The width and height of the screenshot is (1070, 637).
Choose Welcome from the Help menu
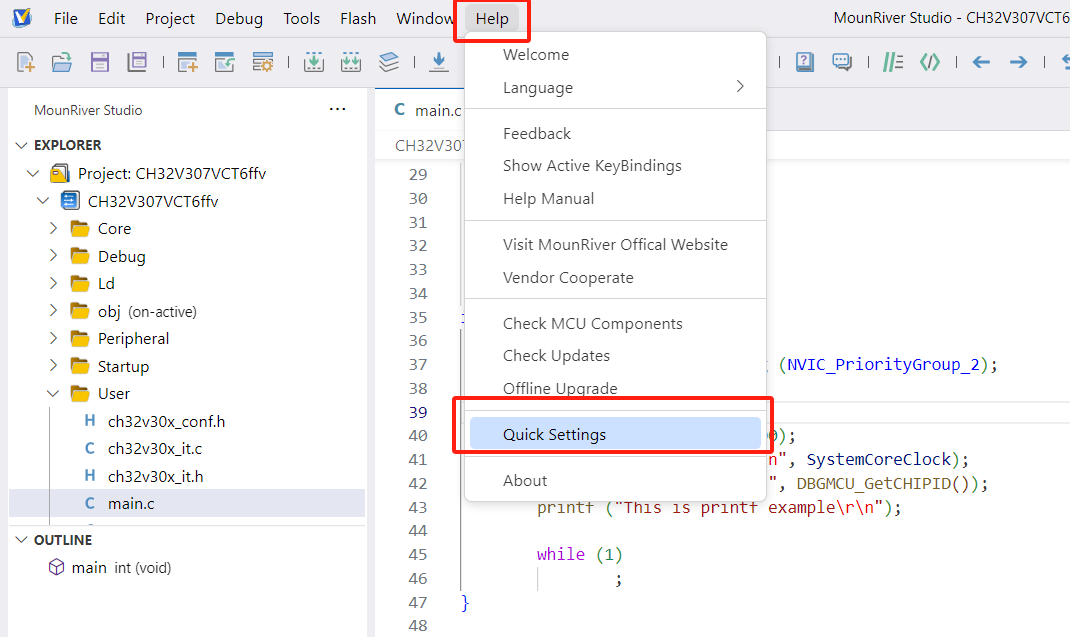(615, 55)
